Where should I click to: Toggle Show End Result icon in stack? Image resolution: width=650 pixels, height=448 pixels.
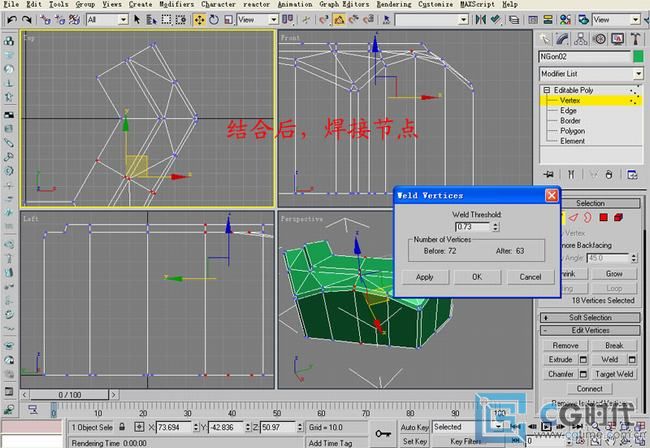coord(571,174)
